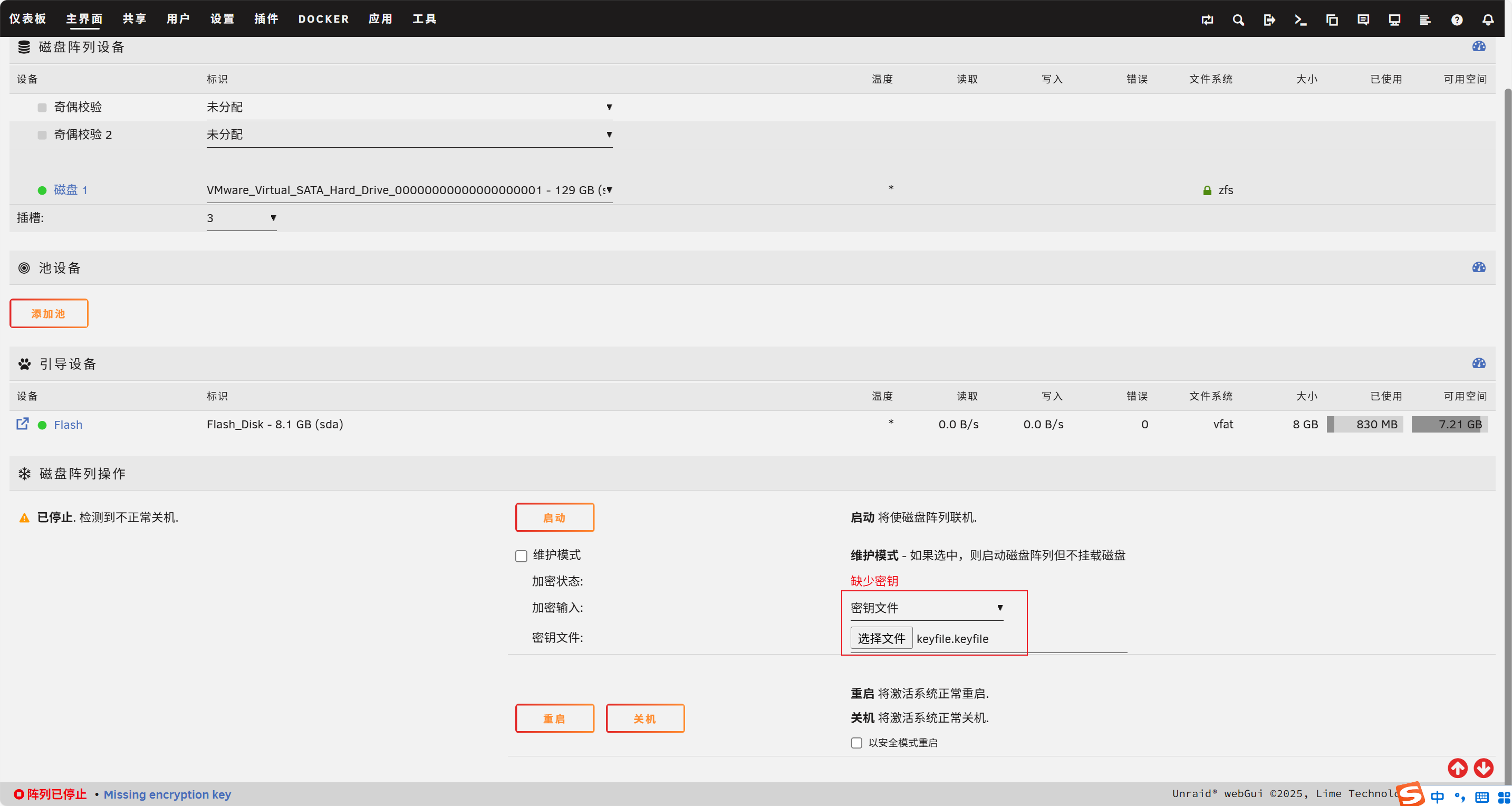Enable the 维护模式 checkbox

point(521,556)
